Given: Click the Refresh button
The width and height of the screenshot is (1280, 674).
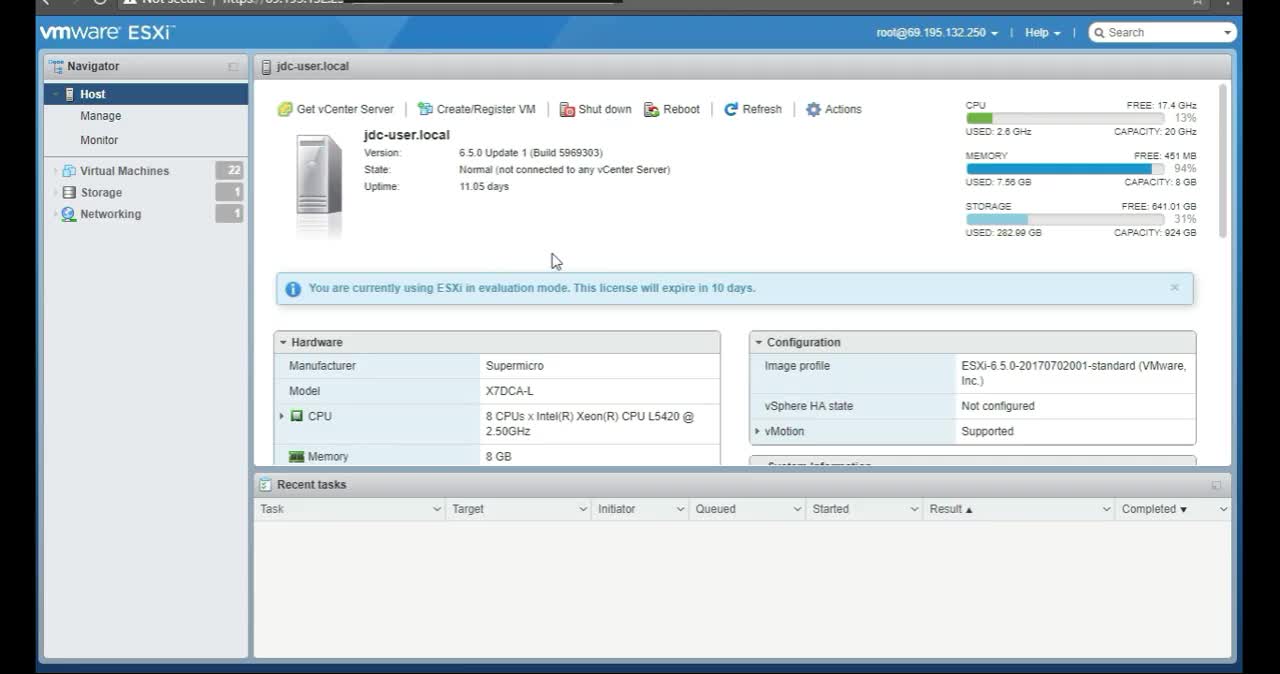Looking at the screenshot, I should pos(753,109).
